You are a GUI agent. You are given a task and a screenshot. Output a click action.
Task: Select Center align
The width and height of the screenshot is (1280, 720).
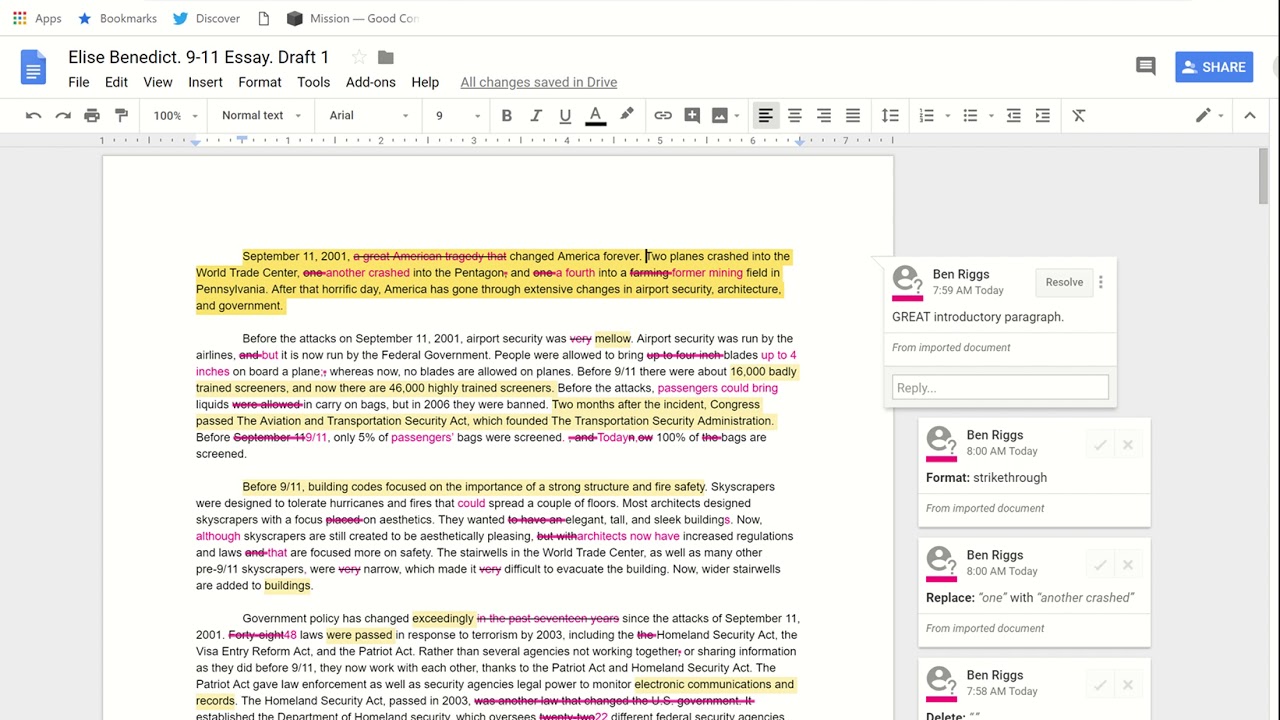pyautogui.click(x=794, y=116)
